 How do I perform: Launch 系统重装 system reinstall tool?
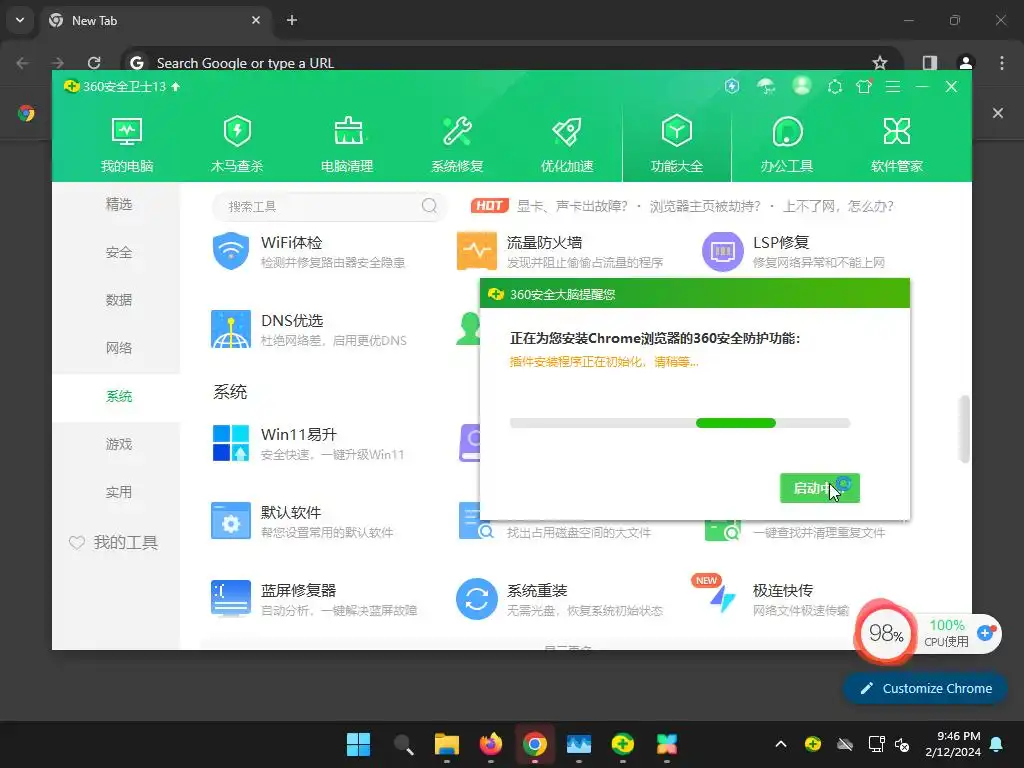pyautogui.click(x=560, y=599)
